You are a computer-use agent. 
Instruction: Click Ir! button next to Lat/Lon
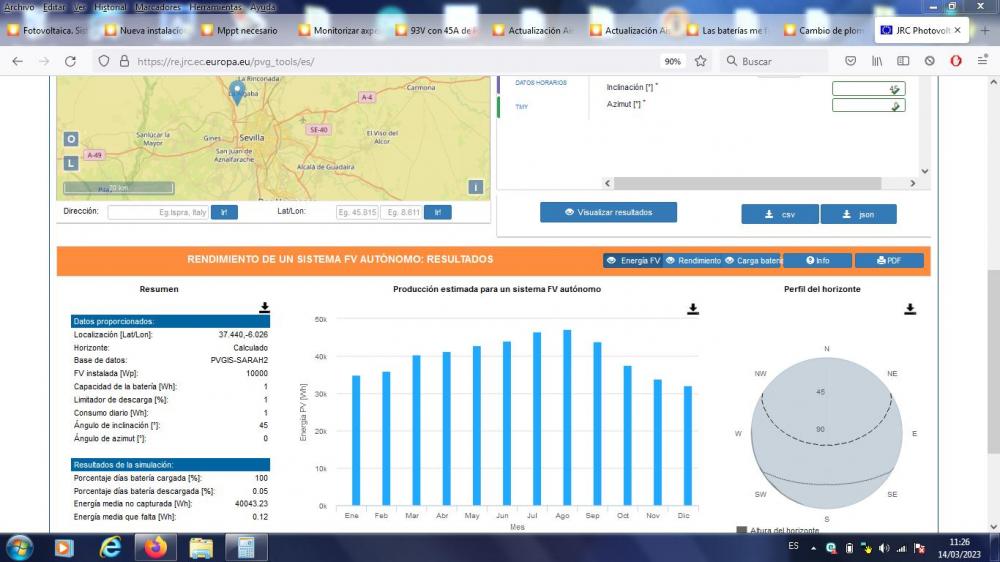pos(438,212)
